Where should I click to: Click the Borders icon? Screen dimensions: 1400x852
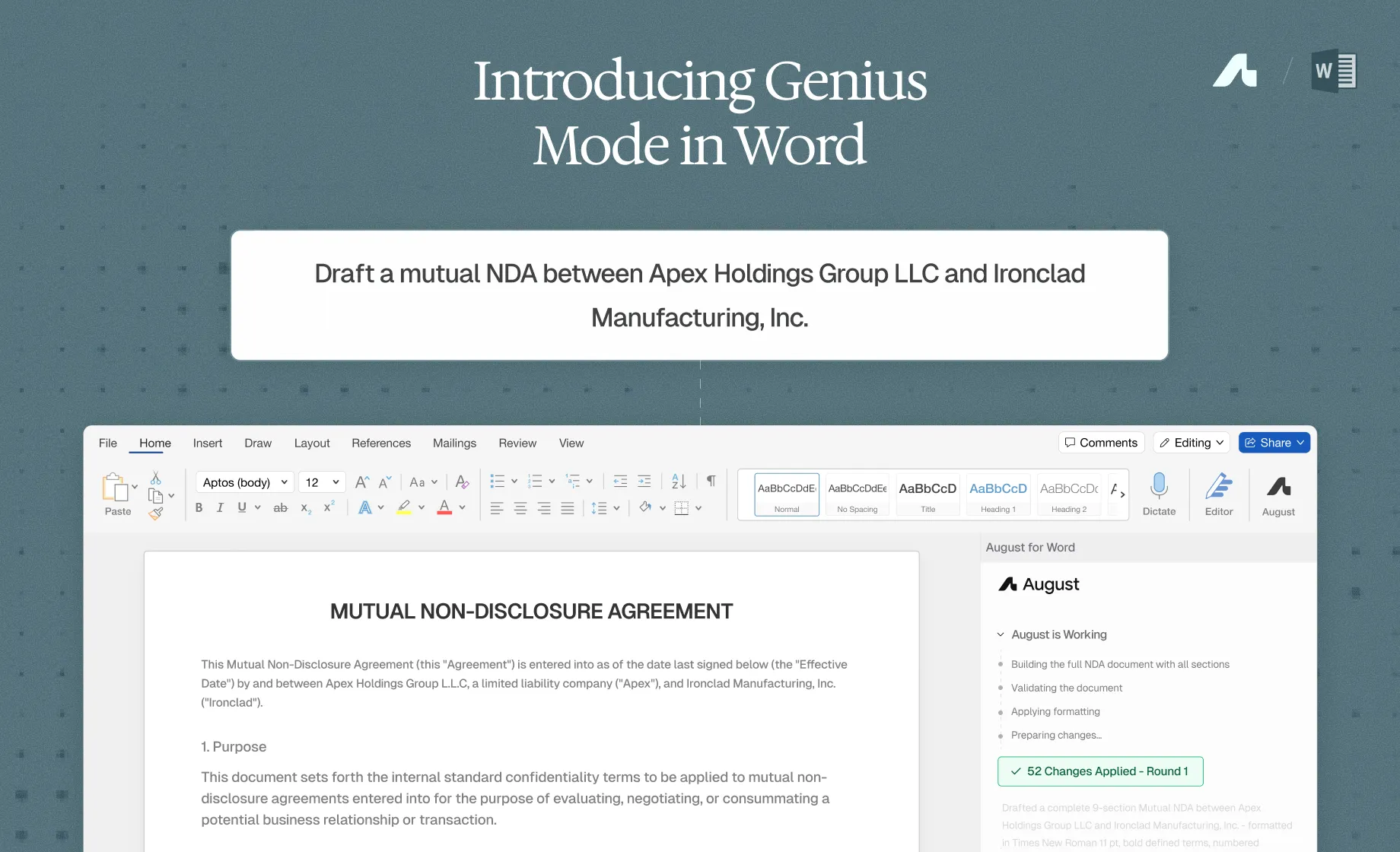coord(682,508)
